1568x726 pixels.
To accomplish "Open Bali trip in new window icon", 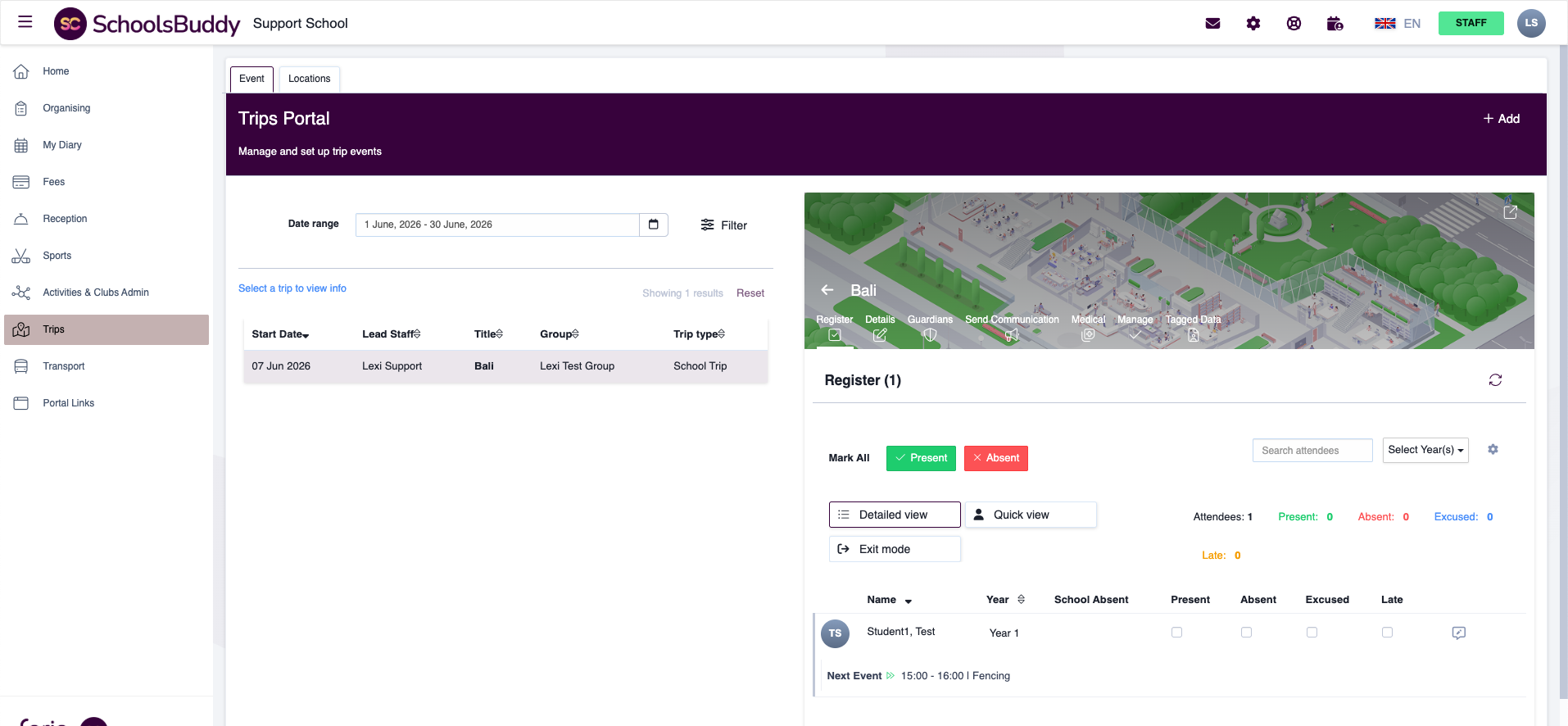I will point(1510,212).
